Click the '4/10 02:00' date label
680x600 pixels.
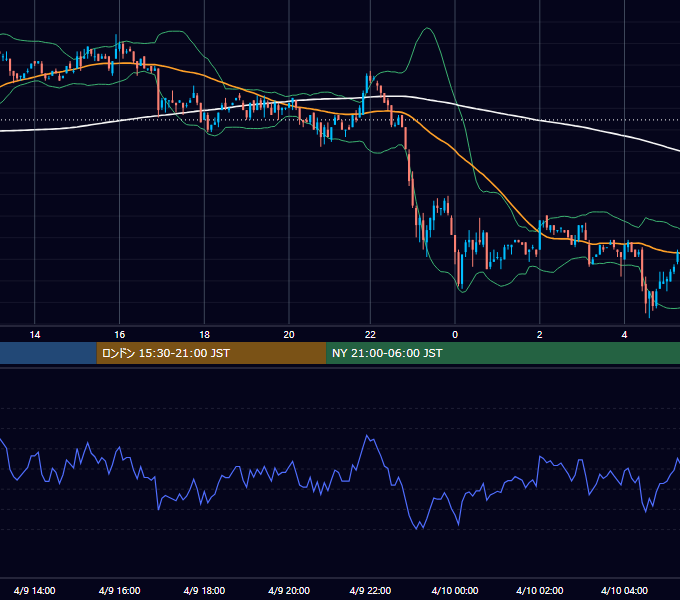tap(539, 590)
